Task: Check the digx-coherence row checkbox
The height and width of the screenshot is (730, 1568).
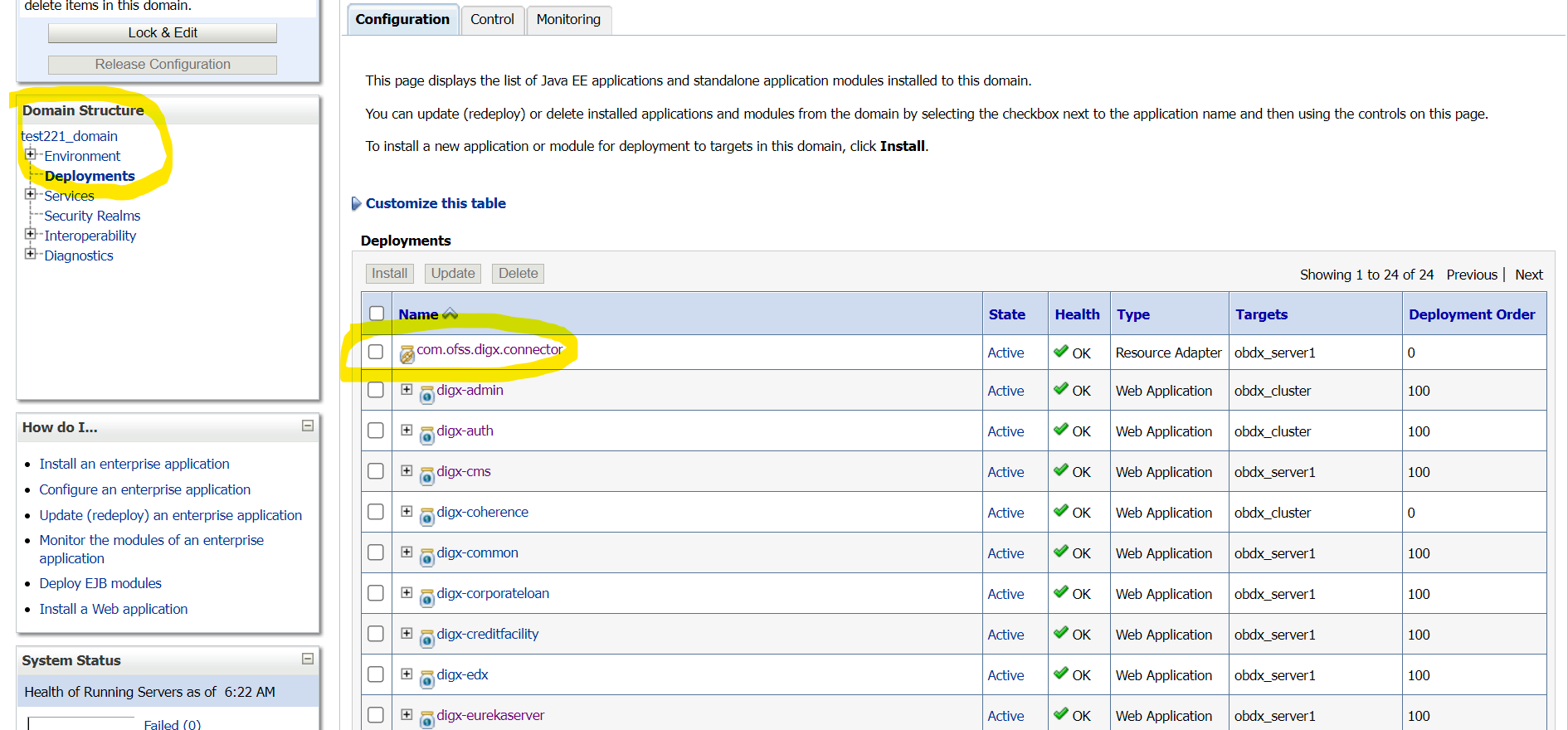Action: coord(376,512)
